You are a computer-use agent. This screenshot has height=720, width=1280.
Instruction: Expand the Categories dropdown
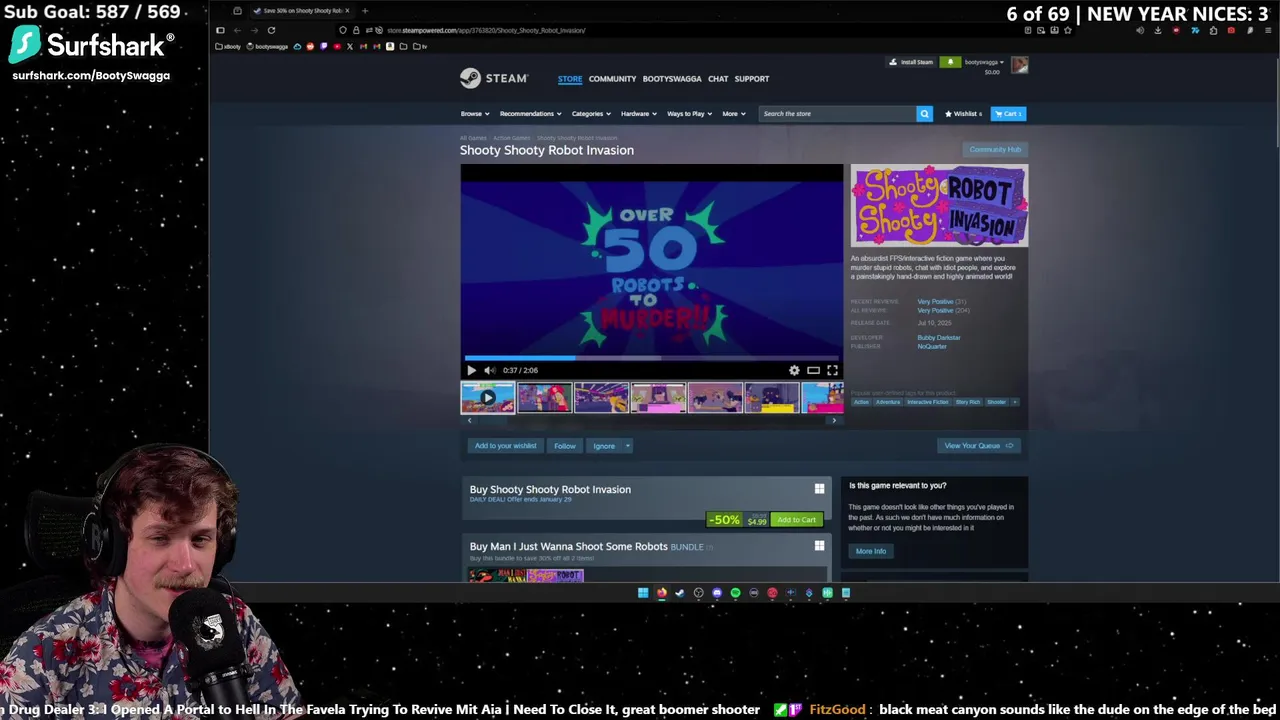pos(591,113)
